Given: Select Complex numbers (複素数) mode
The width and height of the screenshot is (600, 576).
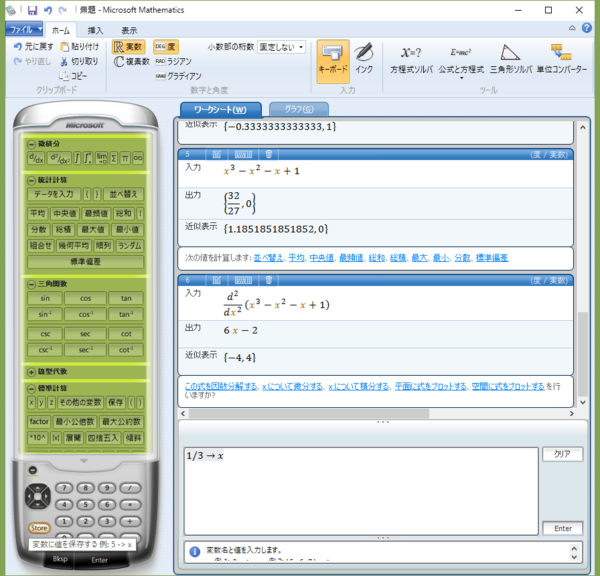Looking at the screenshot, I should point(132,61).
